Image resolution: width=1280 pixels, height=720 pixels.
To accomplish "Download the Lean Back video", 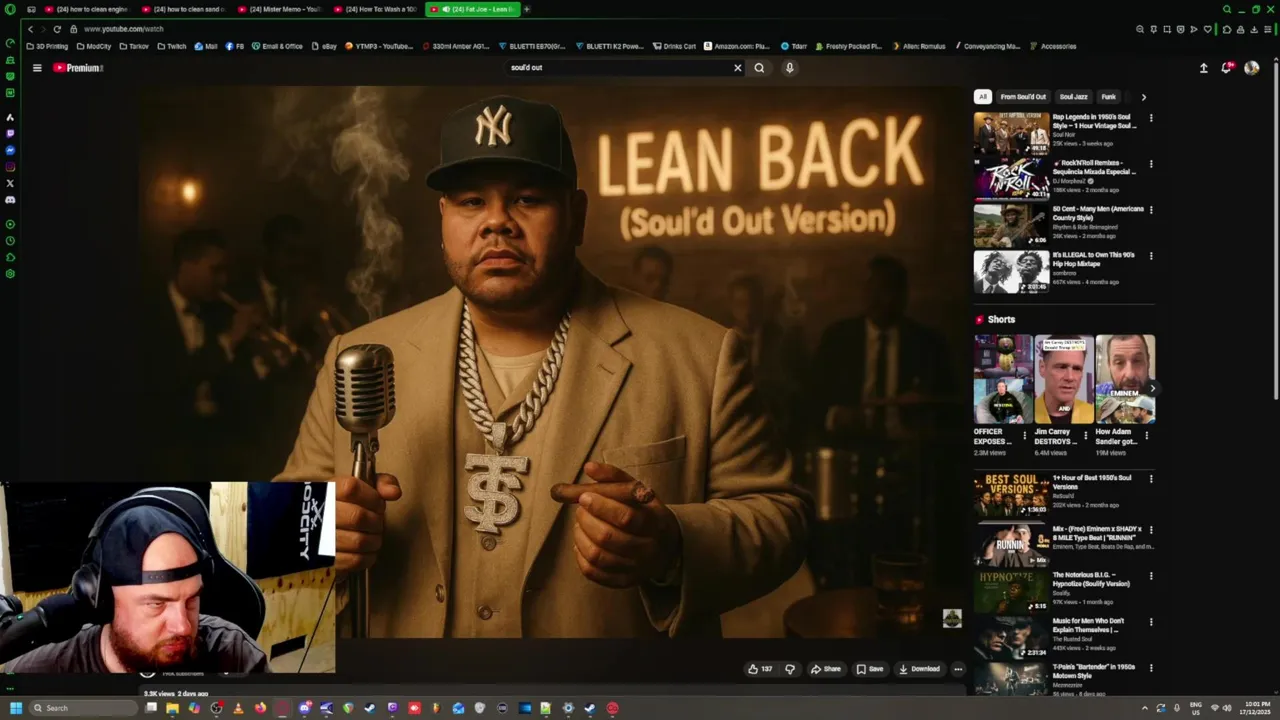I will (919, 669).
